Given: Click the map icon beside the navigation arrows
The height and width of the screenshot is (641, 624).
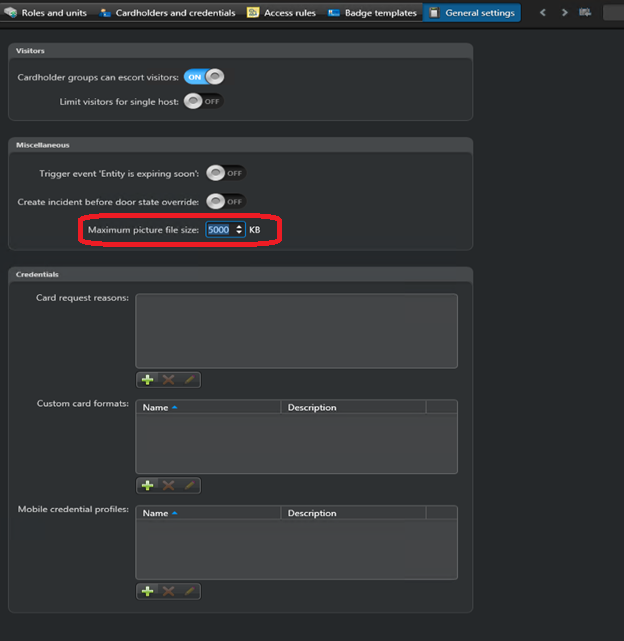Looking at the screenshot, I should [585, 13].
